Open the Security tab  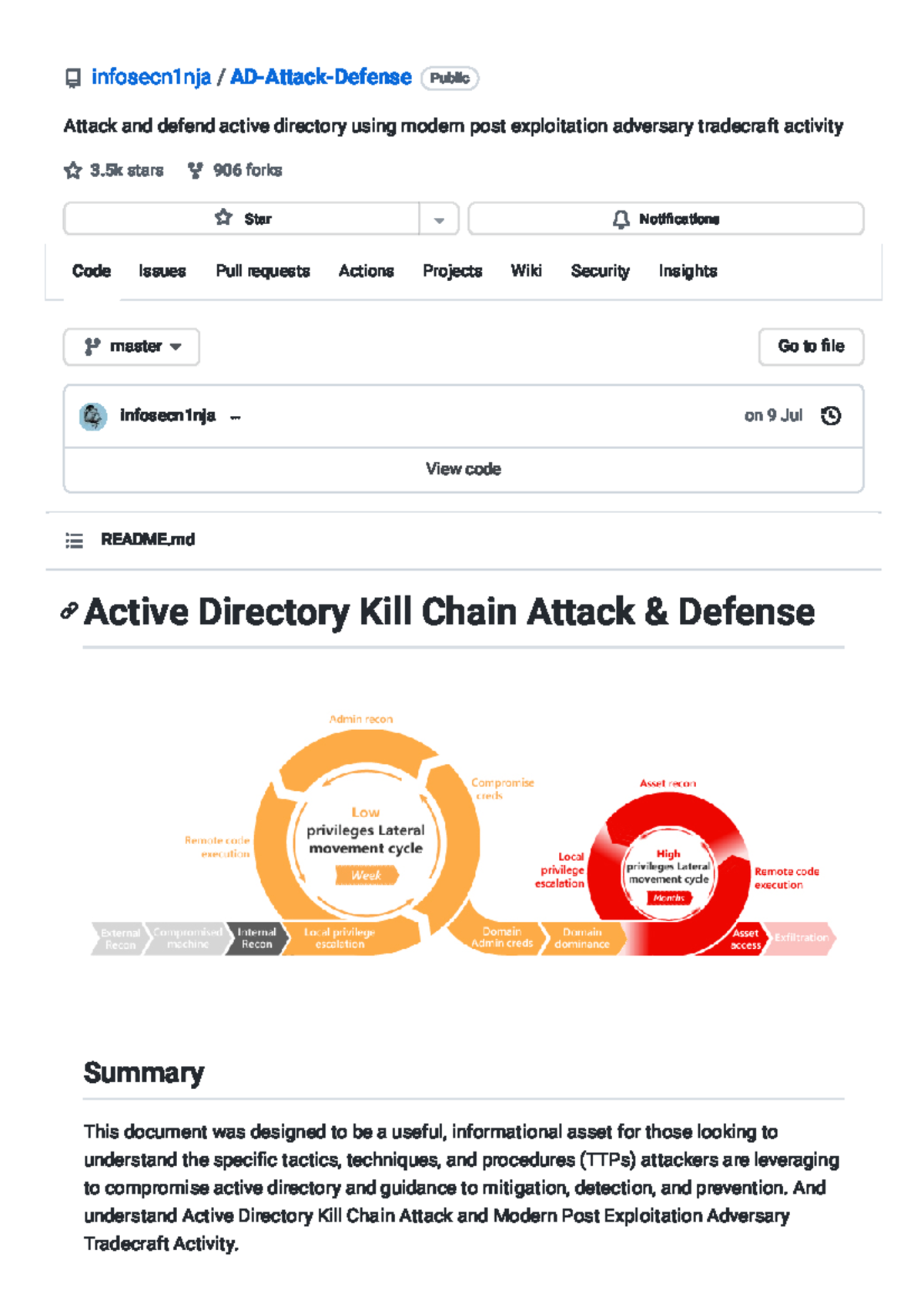point(600,271)
